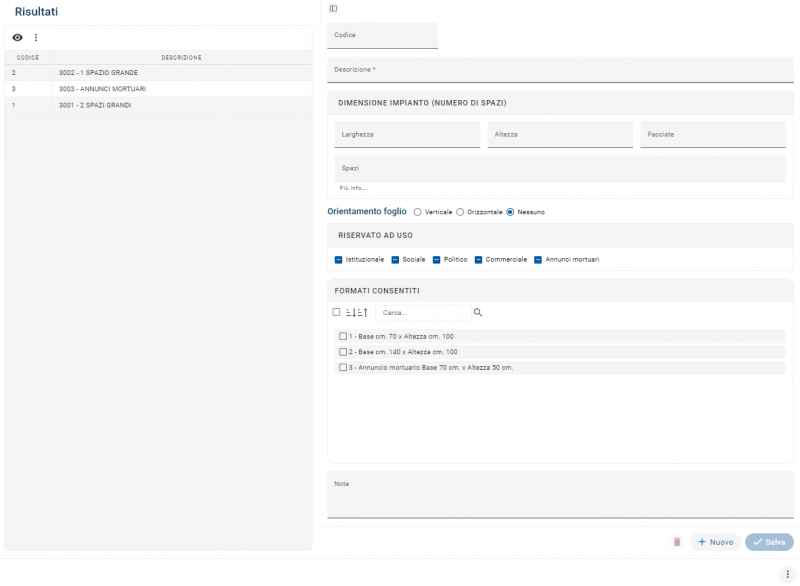Expand the 'Più info...' link under Spazi
The image size is (800, 586).
(x=353, y=188)
